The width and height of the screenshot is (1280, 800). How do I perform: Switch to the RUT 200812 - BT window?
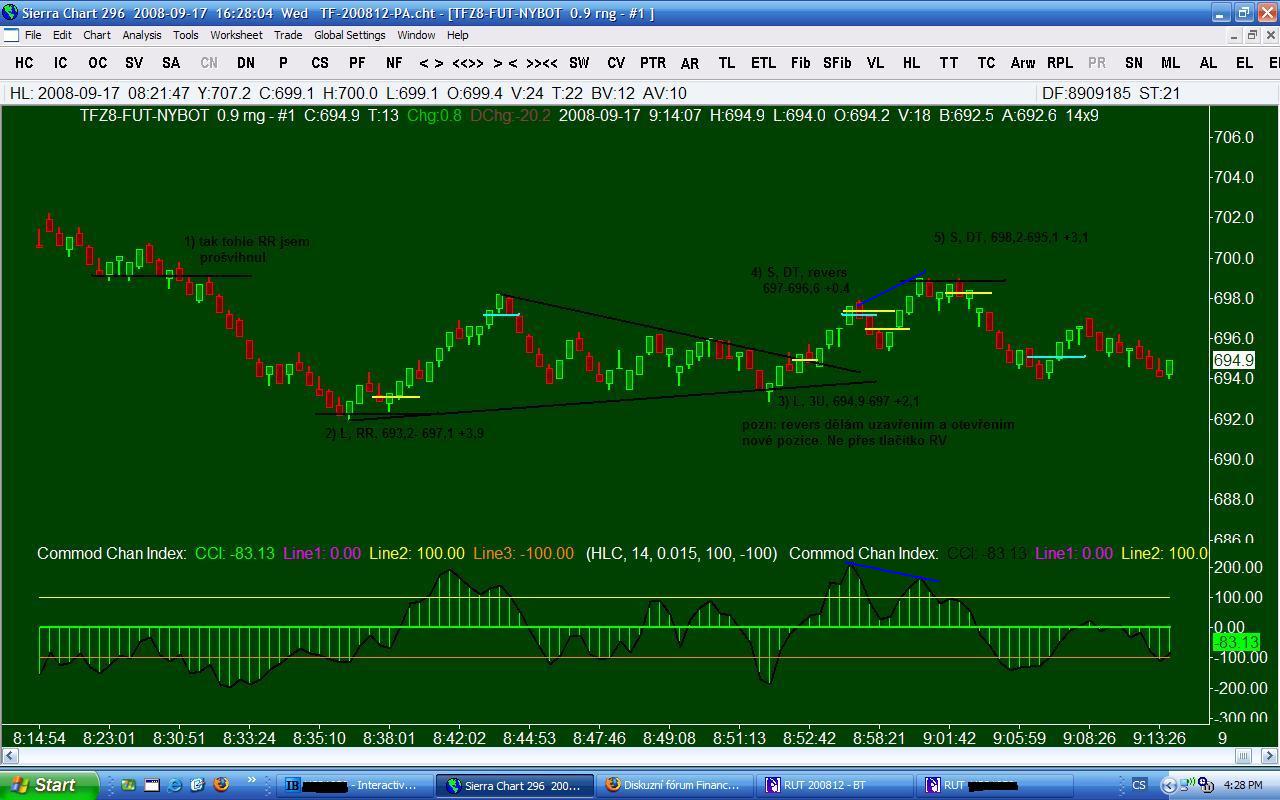click(x=835, y=785)
